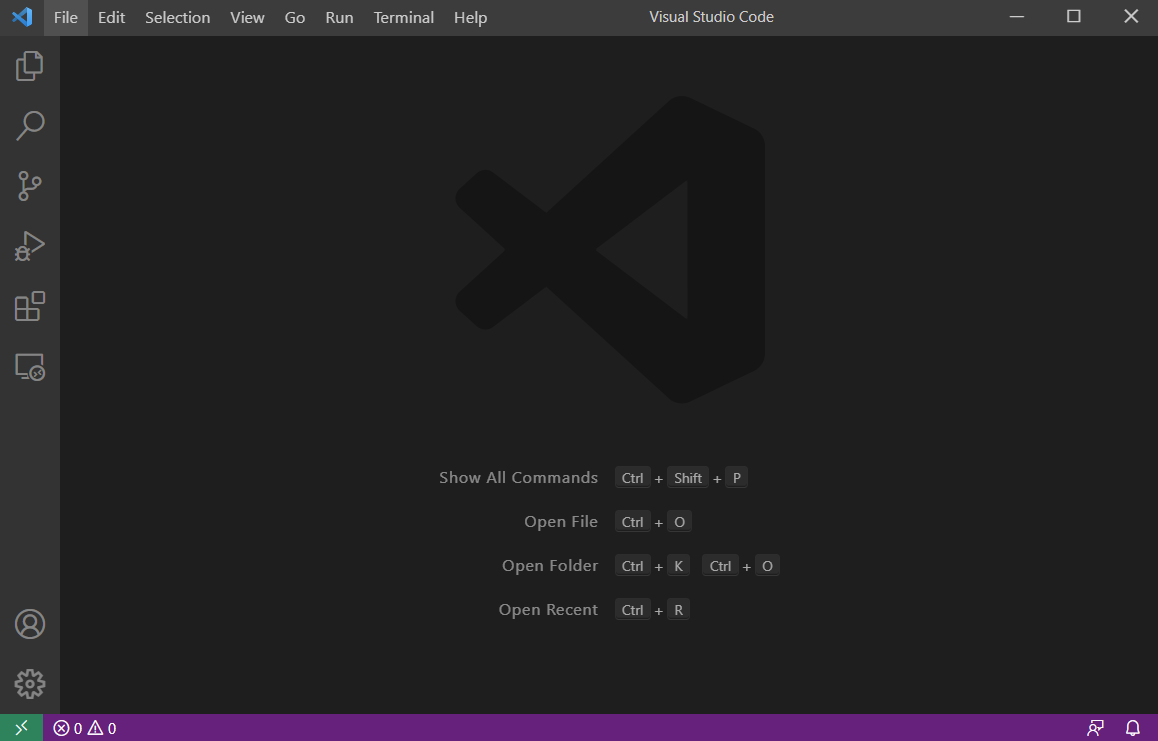Open the Run menu
The image size is (1158, 741).
pyautogui.click(x=339, y=17)
